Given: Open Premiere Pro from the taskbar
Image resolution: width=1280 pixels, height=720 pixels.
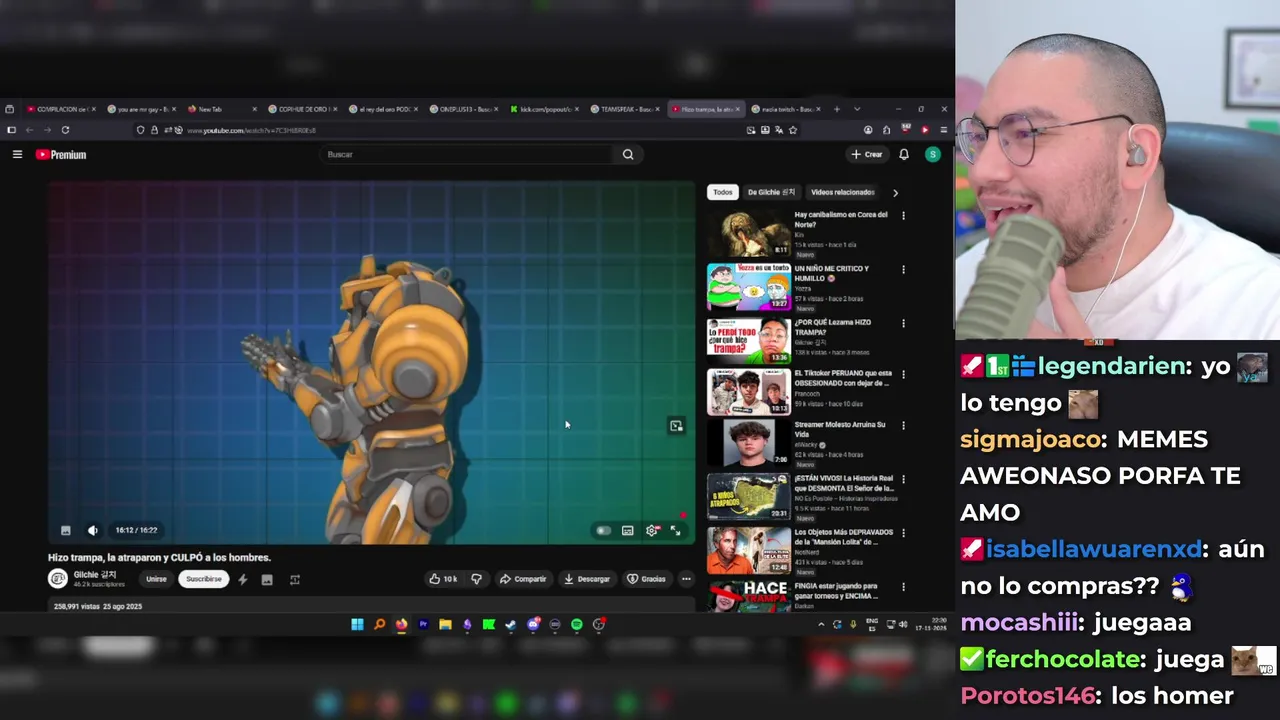Looking at the screenshot, I should point(423,624).
